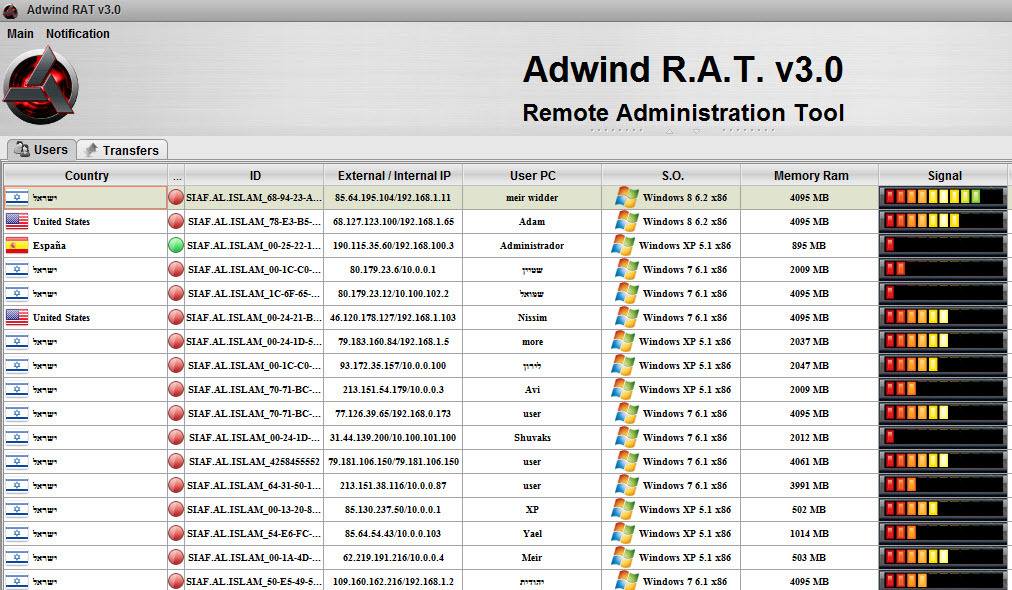Sort by External / Internal IP header
This screenshot has height=590, width=1012.
(394, 176)
